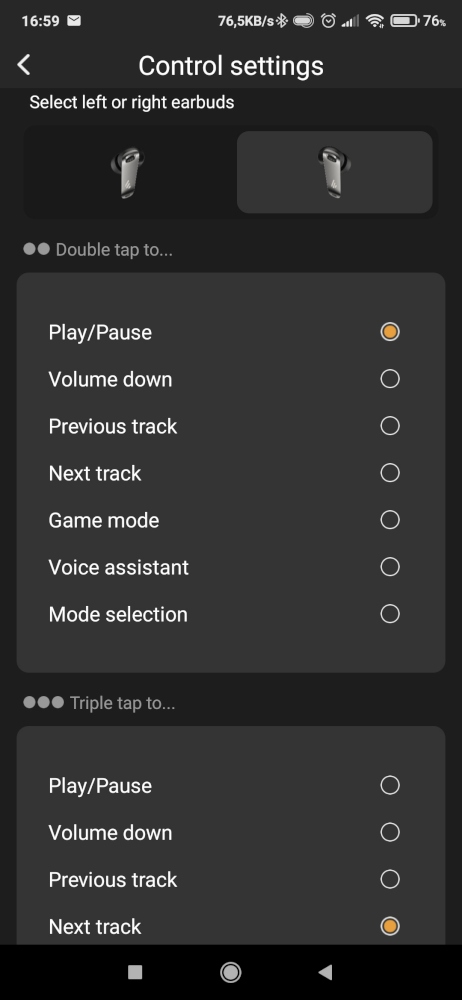This screenshot has width=462, height=1000.
Task: Select Play/Pause radio for triple tap
Action: coord(390,786)
